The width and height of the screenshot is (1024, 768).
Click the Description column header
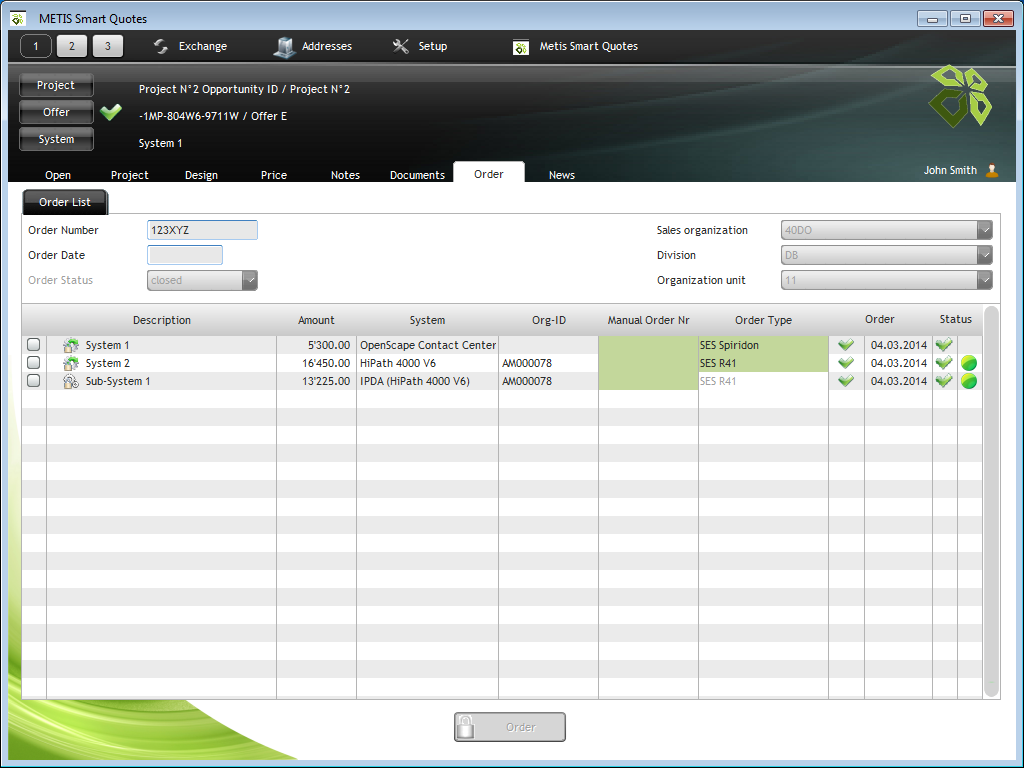pos(162,320)
